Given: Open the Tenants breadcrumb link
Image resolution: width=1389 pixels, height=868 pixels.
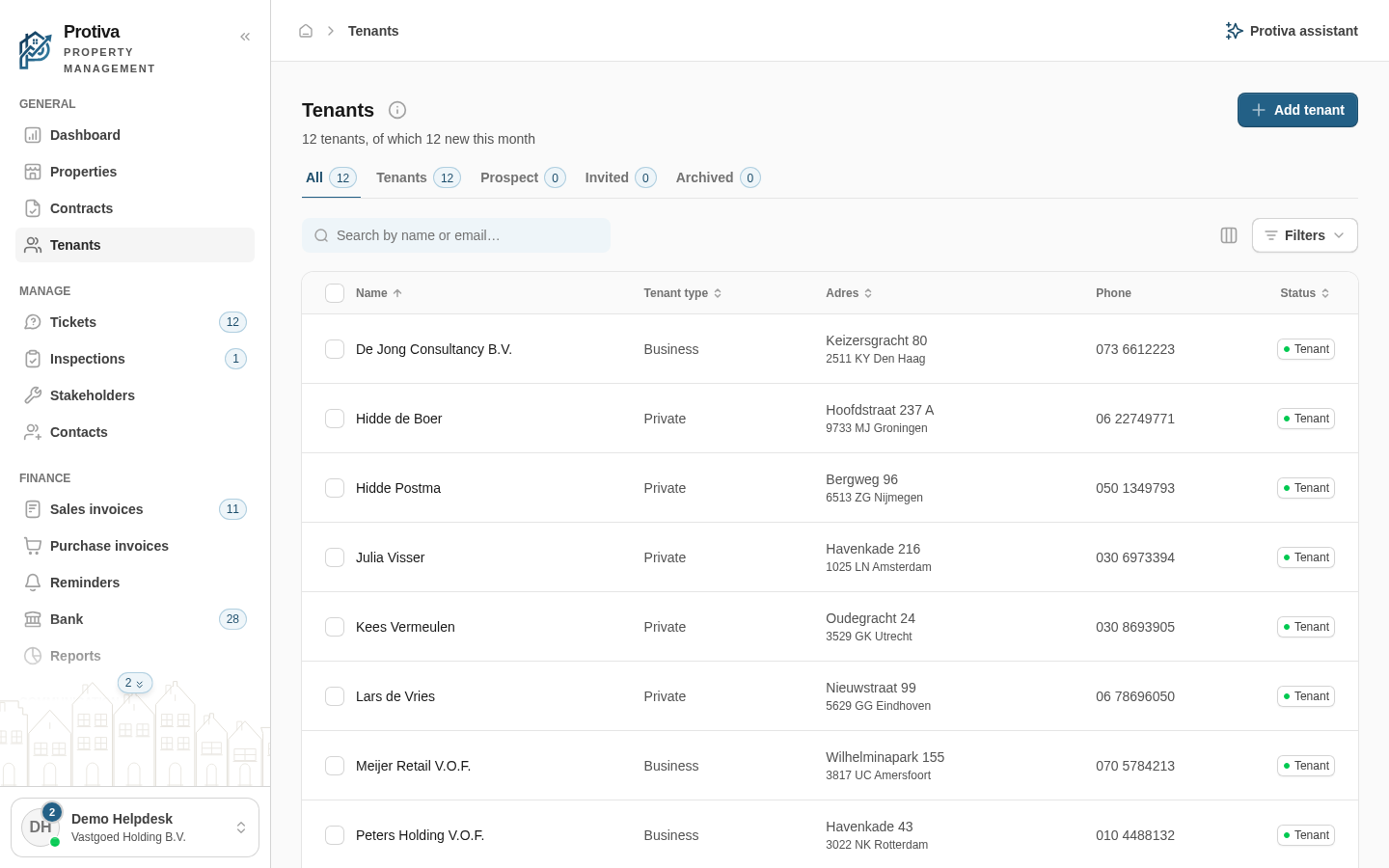Looking at the screenshot, I should coord(373,31).
